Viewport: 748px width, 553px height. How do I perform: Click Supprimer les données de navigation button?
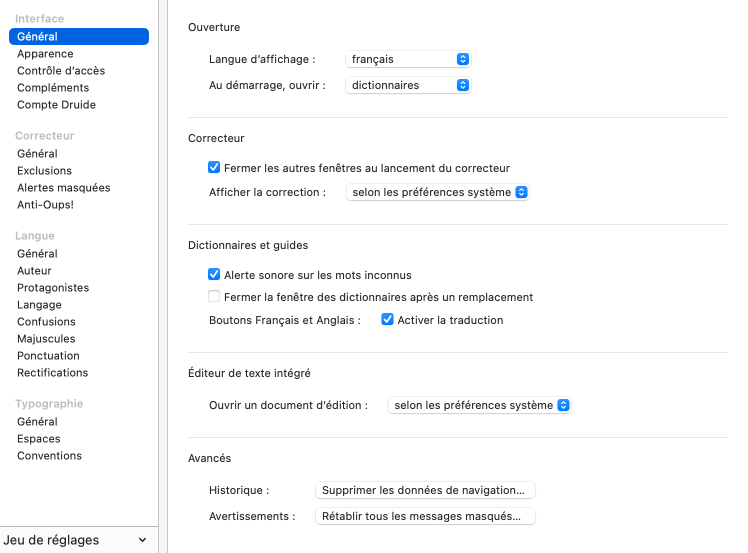[425, 490]
